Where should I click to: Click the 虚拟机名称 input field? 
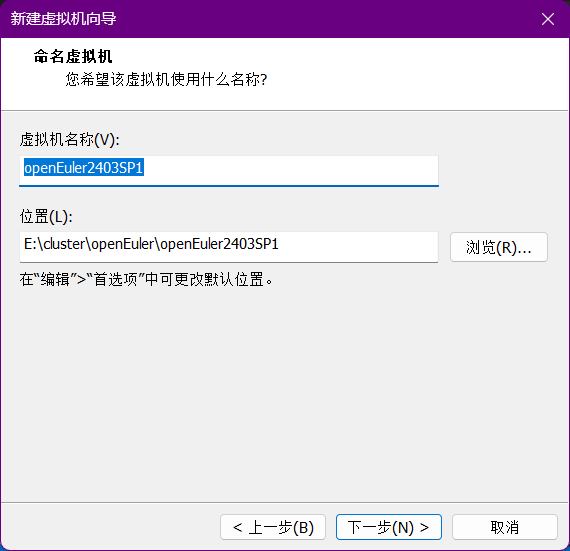point(229,171)
